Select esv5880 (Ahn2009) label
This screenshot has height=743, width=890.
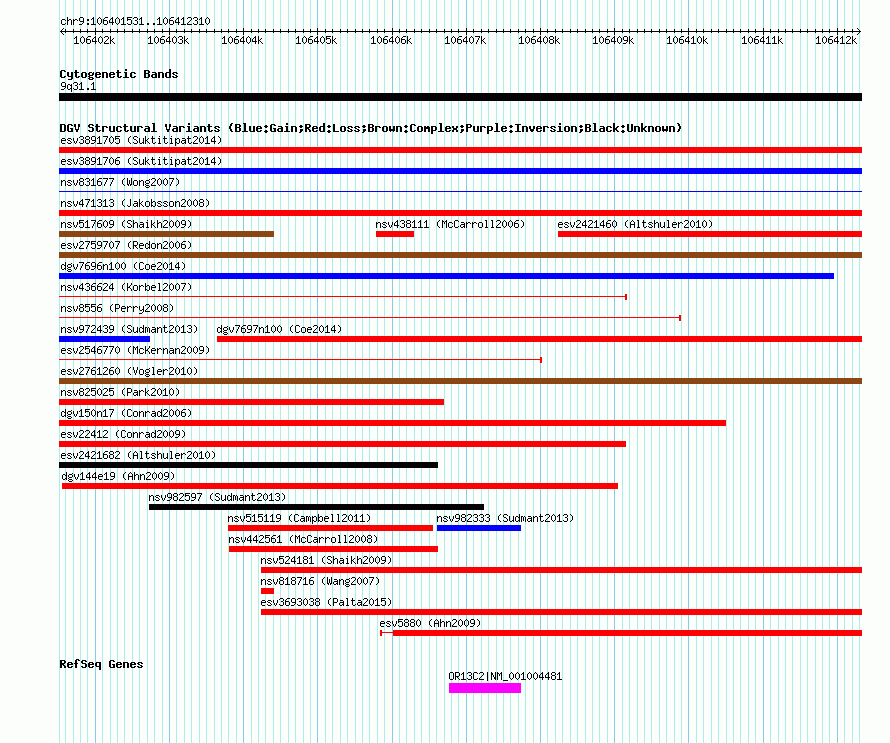430,623
